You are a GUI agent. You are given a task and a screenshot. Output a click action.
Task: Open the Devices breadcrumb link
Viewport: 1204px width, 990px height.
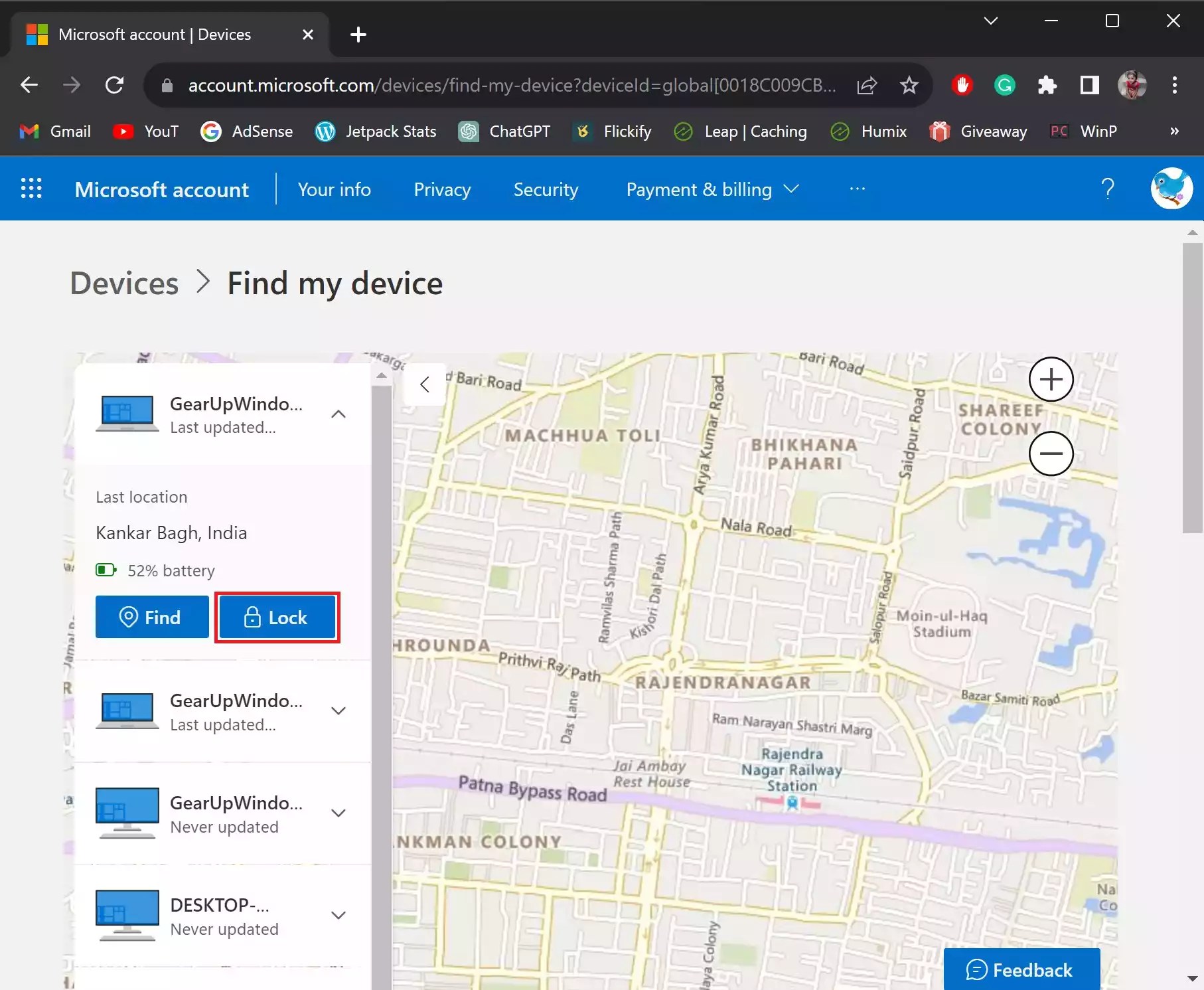[x=123, y=283]
